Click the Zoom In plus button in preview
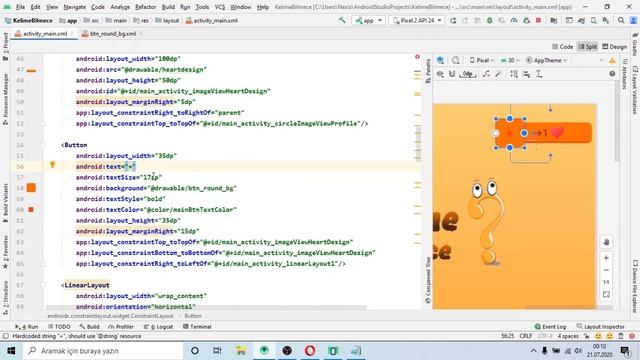The image size is (640, 360). (606, 258)
